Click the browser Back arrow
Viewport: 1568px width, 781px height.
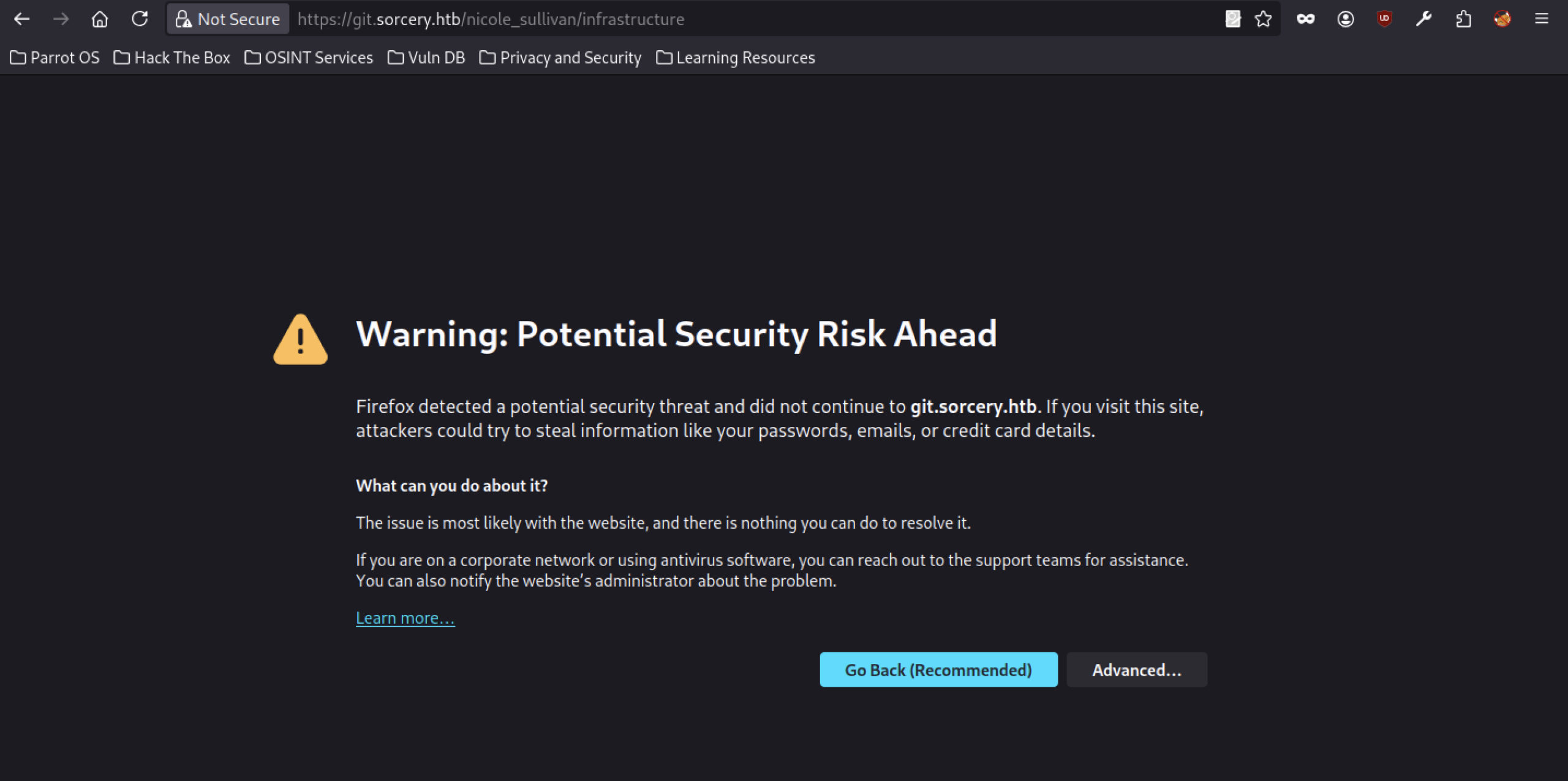click(22, 19)
